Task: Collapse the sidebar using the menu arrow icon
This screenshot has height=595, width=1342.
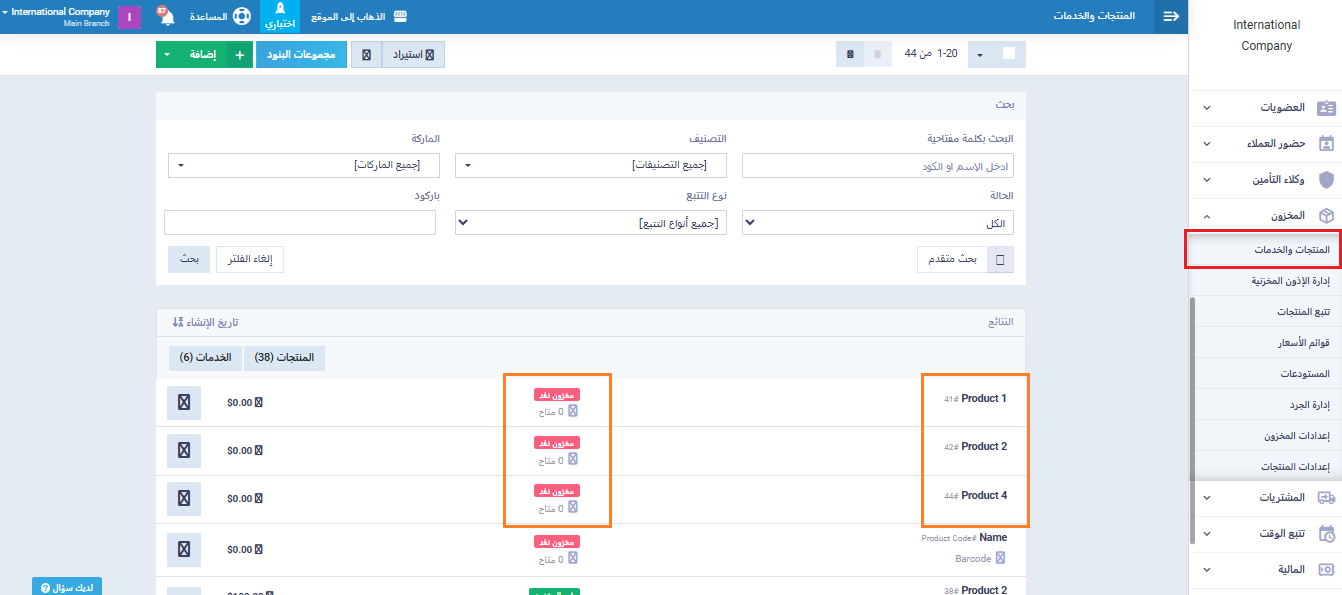Action: (1171, 17)
